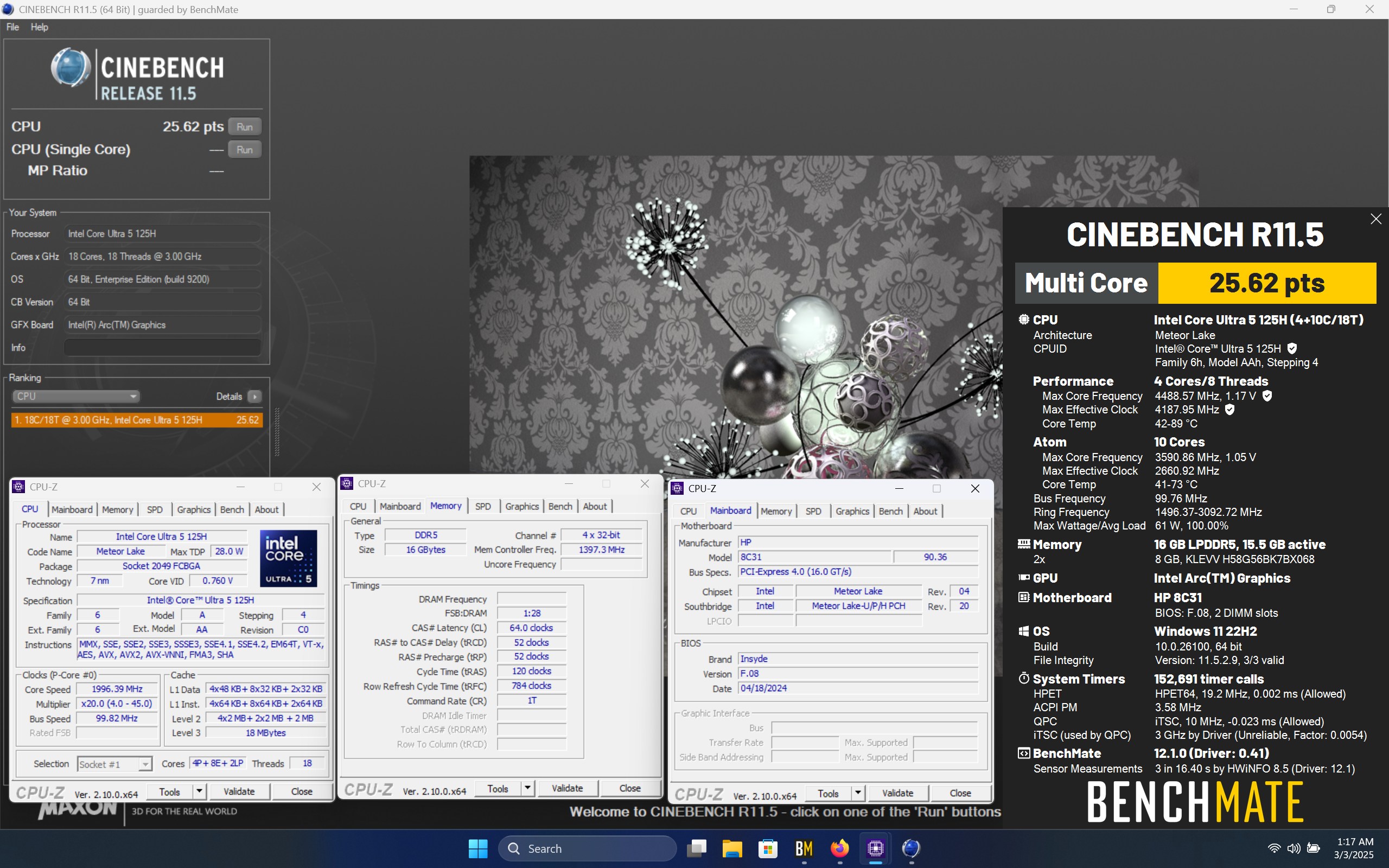This screenshot has width=1389, height=868.
Task: Open Bench tab in Mainboard CPU-Z window
Action: point(890,511)
